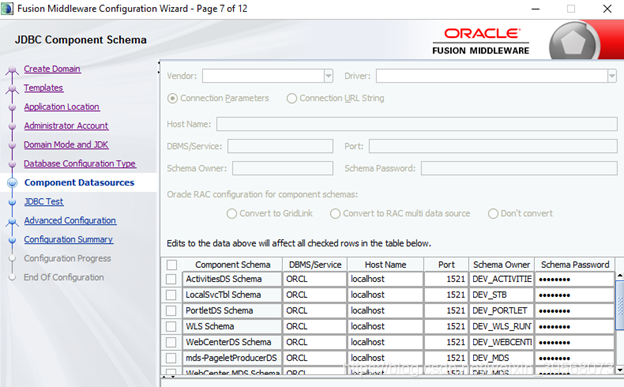
Task: Open the Create Domain step
Action: 52,69
